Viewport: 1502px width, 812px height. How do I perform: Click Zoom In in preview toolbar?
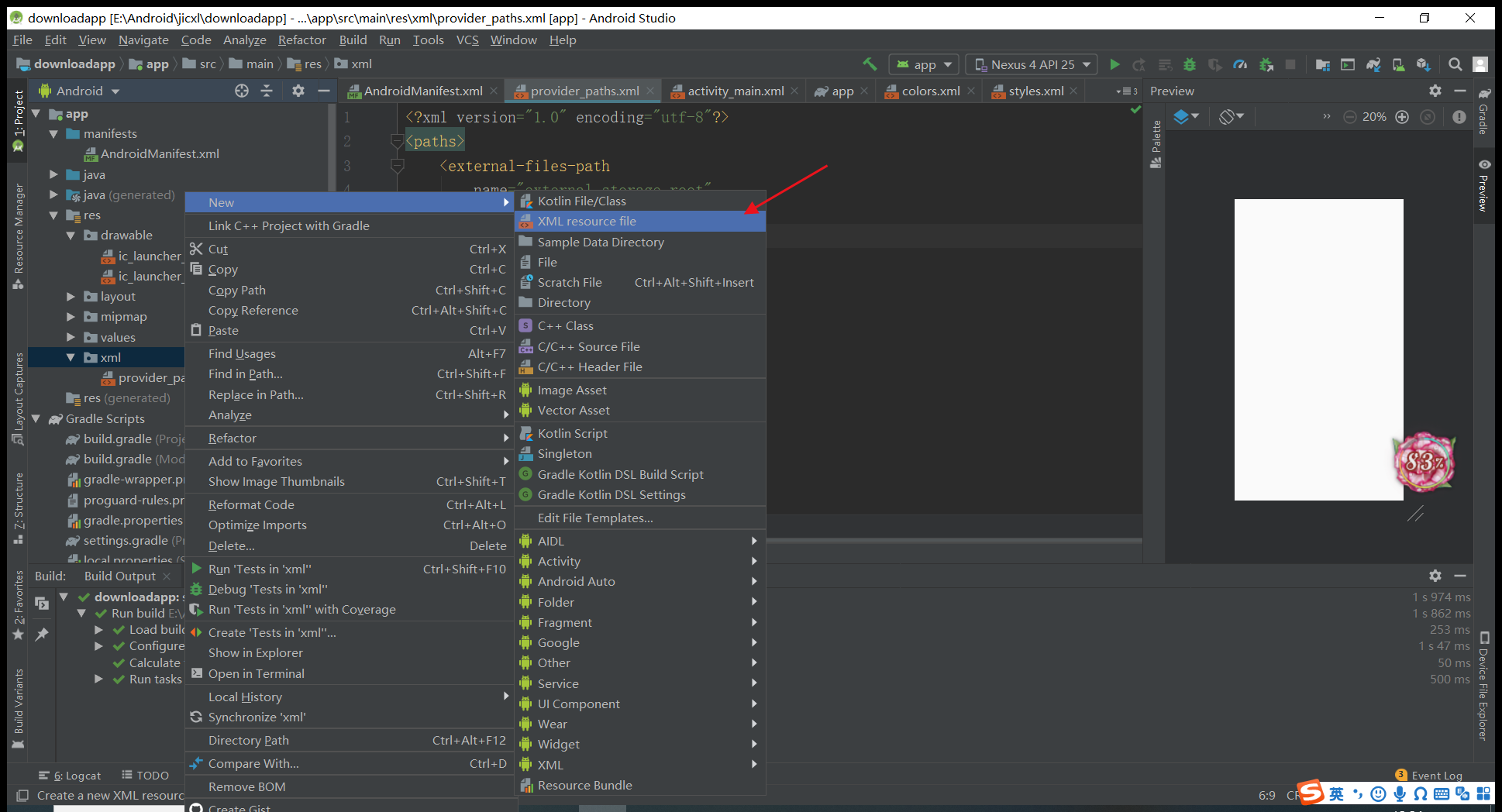click(1402, 117)
